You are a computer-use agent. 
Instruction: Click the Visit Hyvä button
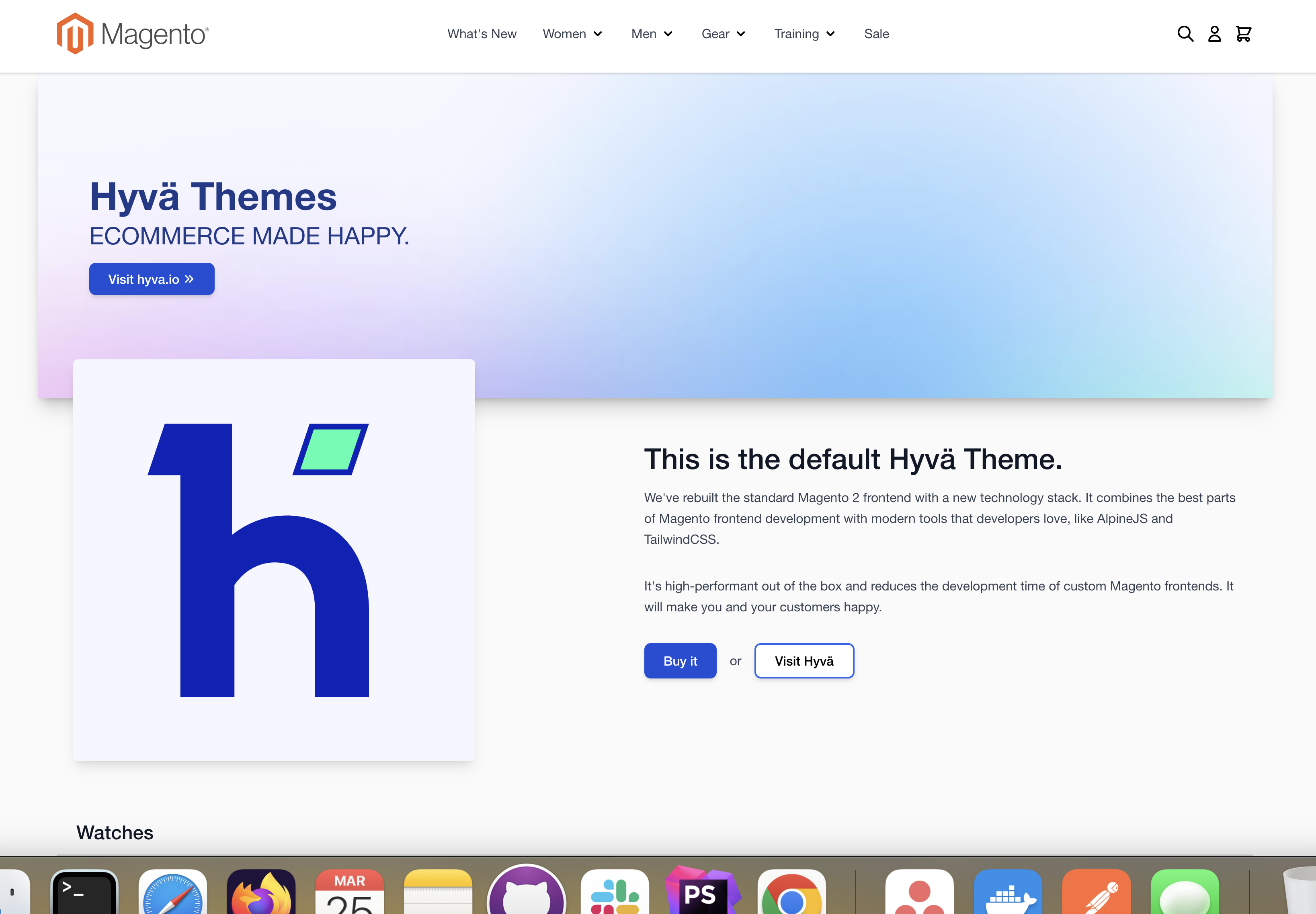point(804,661)
